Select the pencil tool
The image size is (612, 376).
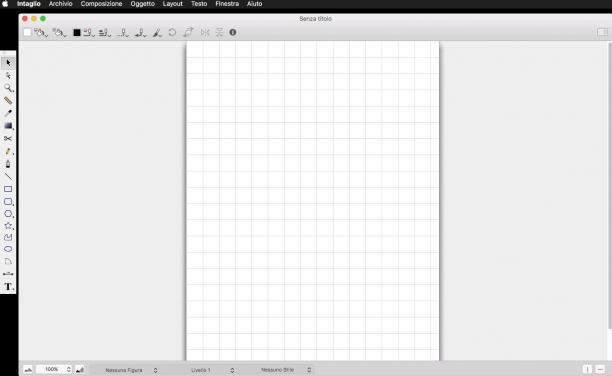(8, 151)
